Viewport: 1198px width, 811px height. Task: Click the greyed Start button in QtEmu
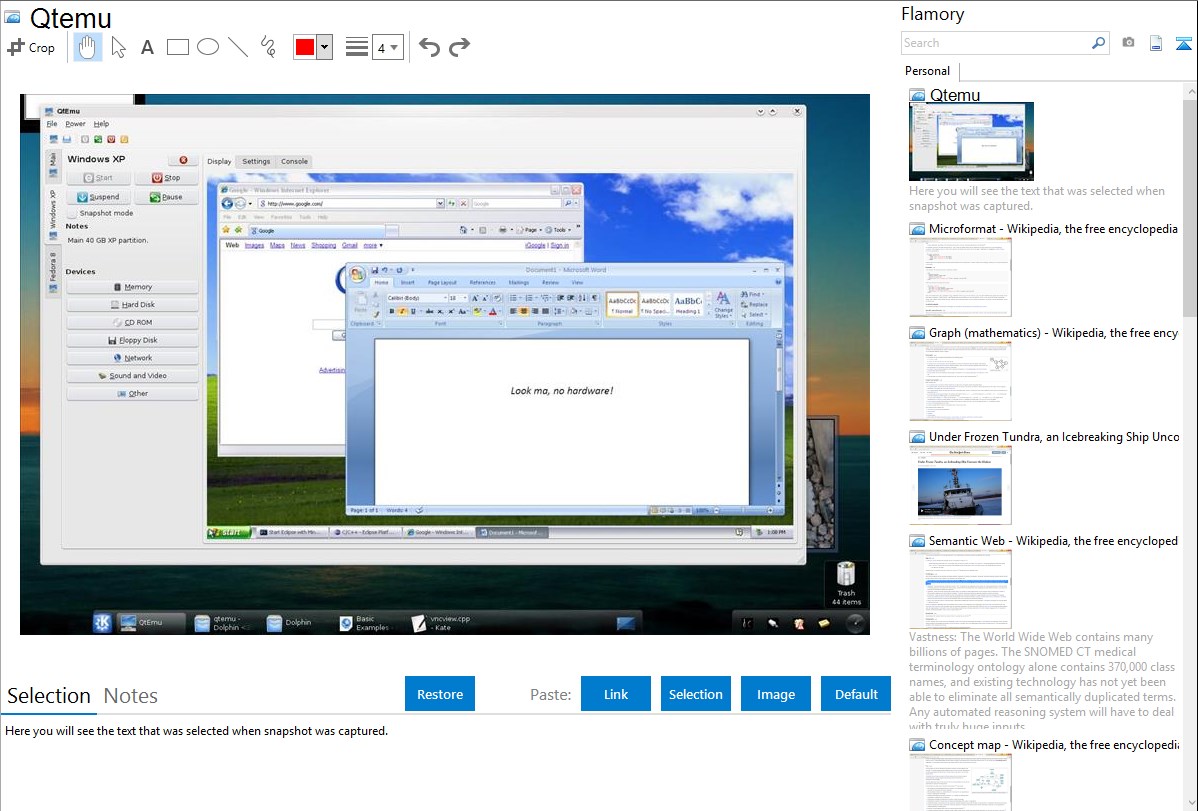98,178
